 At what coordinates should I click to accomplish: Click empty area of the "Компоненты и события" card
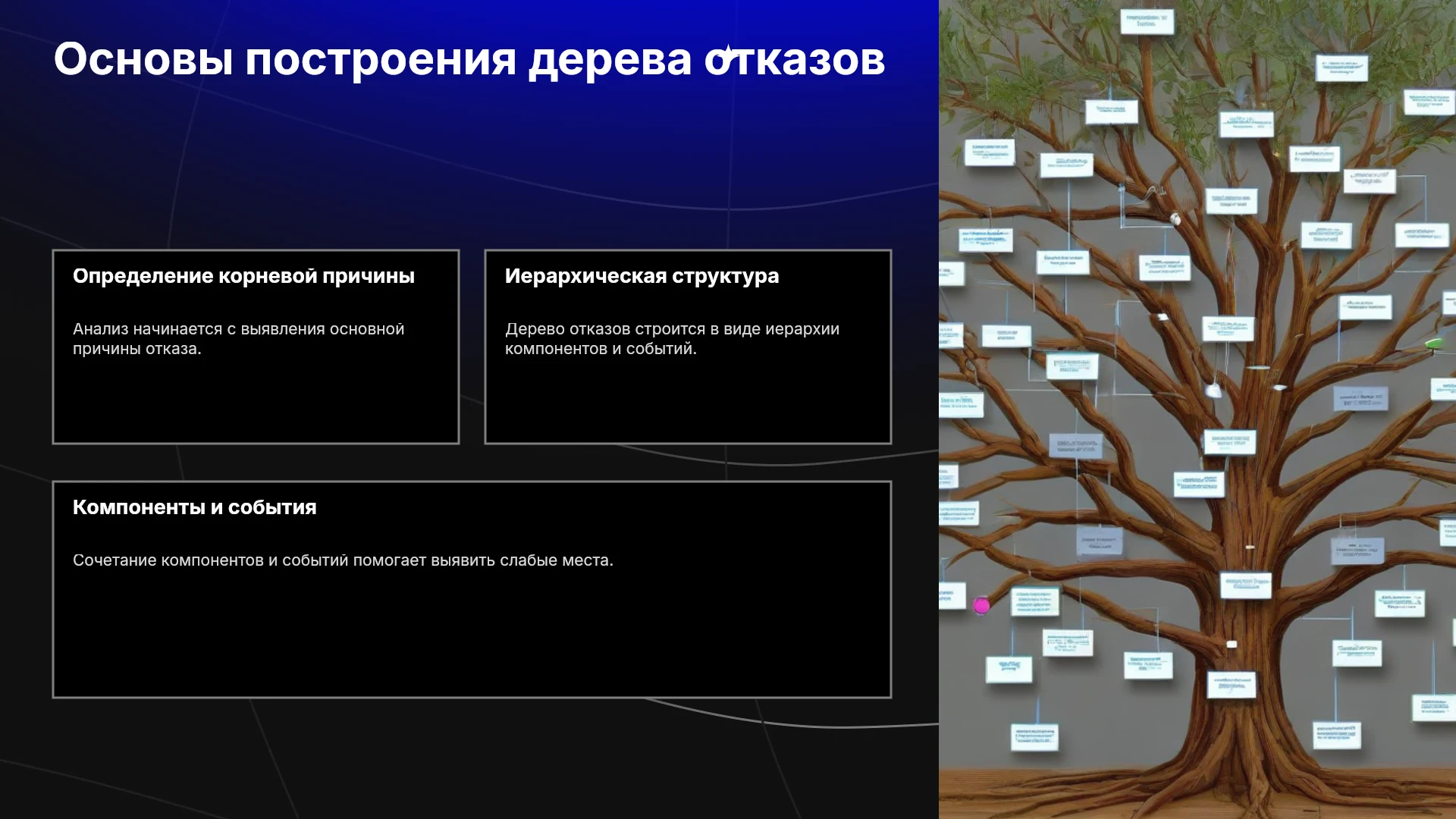pyautogui.click(x=470, y=637)
